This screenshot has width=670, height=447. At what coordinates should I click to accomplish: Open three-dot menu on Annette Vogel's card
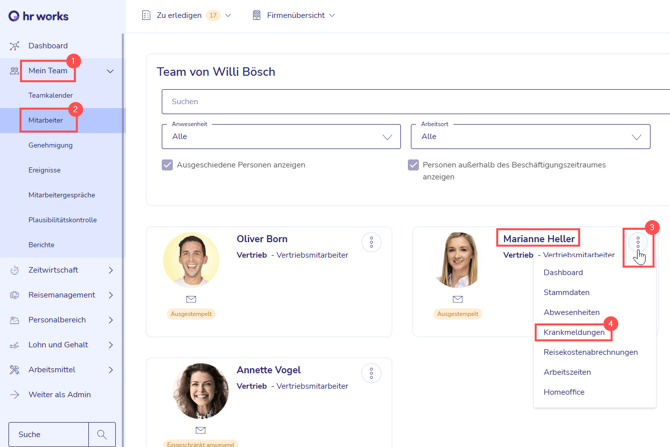pyautogui.click(x=371, y=373)
